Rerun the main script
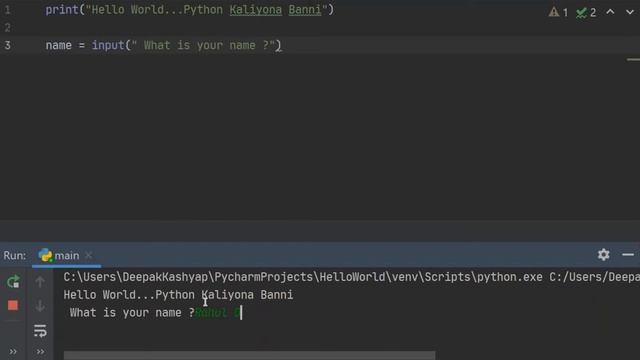640x360 pixels. (13, 282)
